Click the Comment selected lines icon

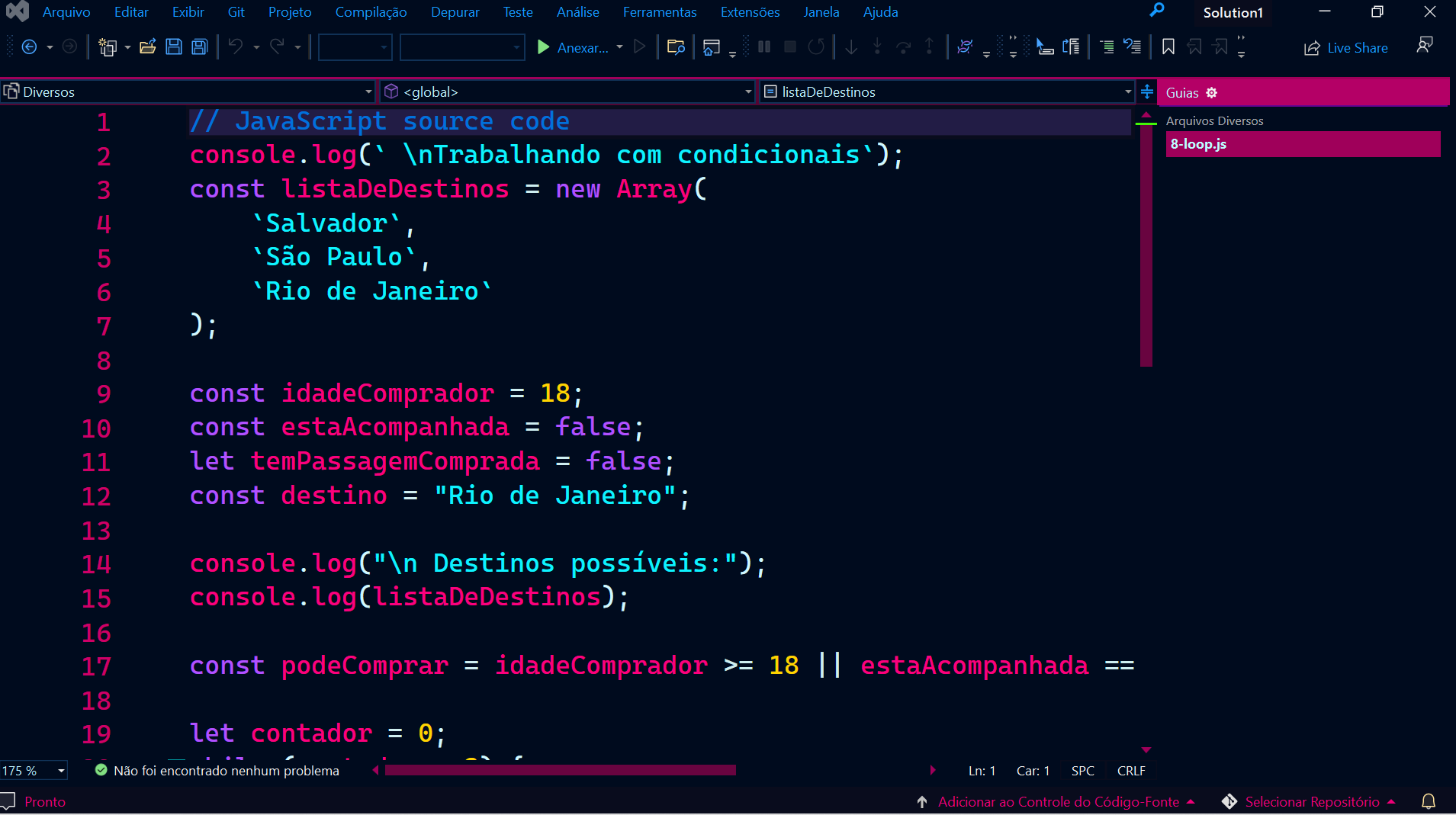1107,47
